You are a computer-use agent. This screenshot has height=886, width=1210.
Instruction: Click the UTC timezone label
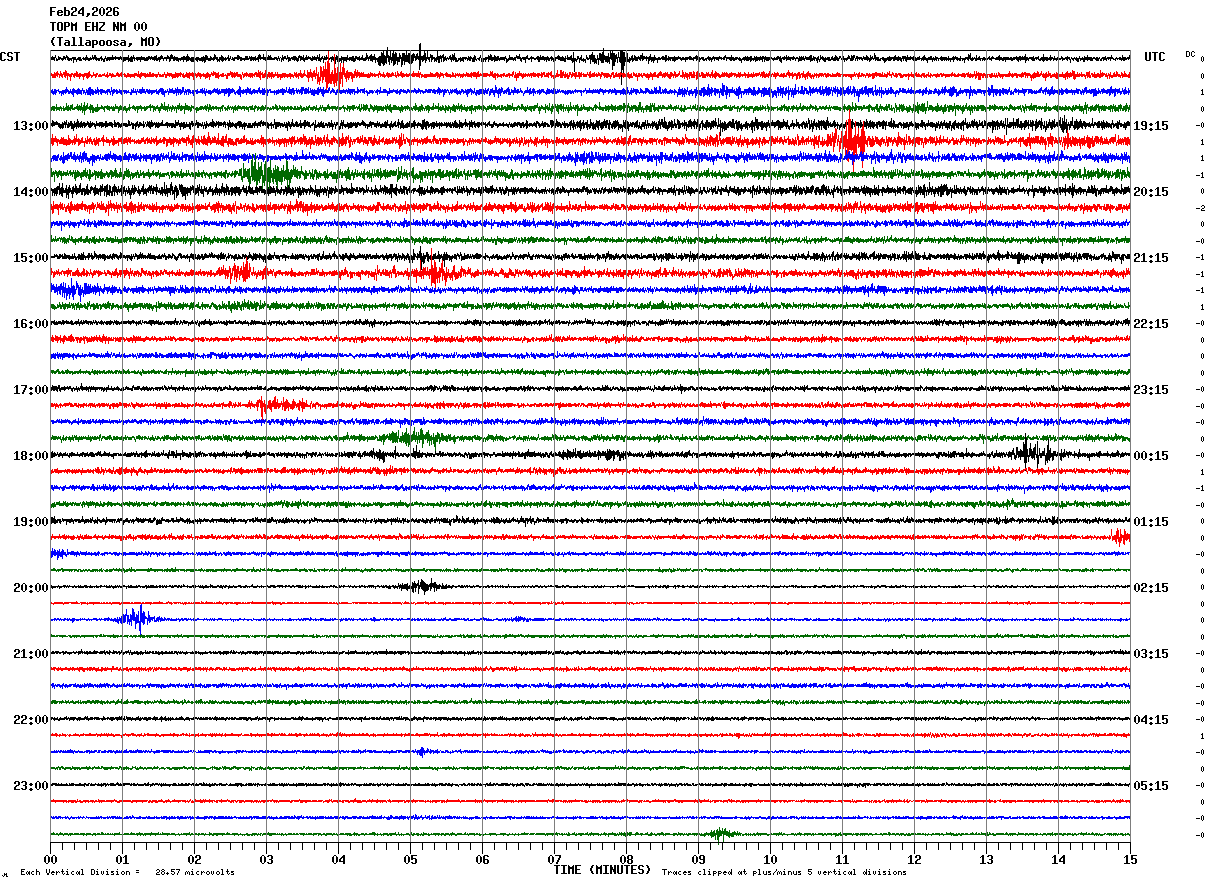1155,57
